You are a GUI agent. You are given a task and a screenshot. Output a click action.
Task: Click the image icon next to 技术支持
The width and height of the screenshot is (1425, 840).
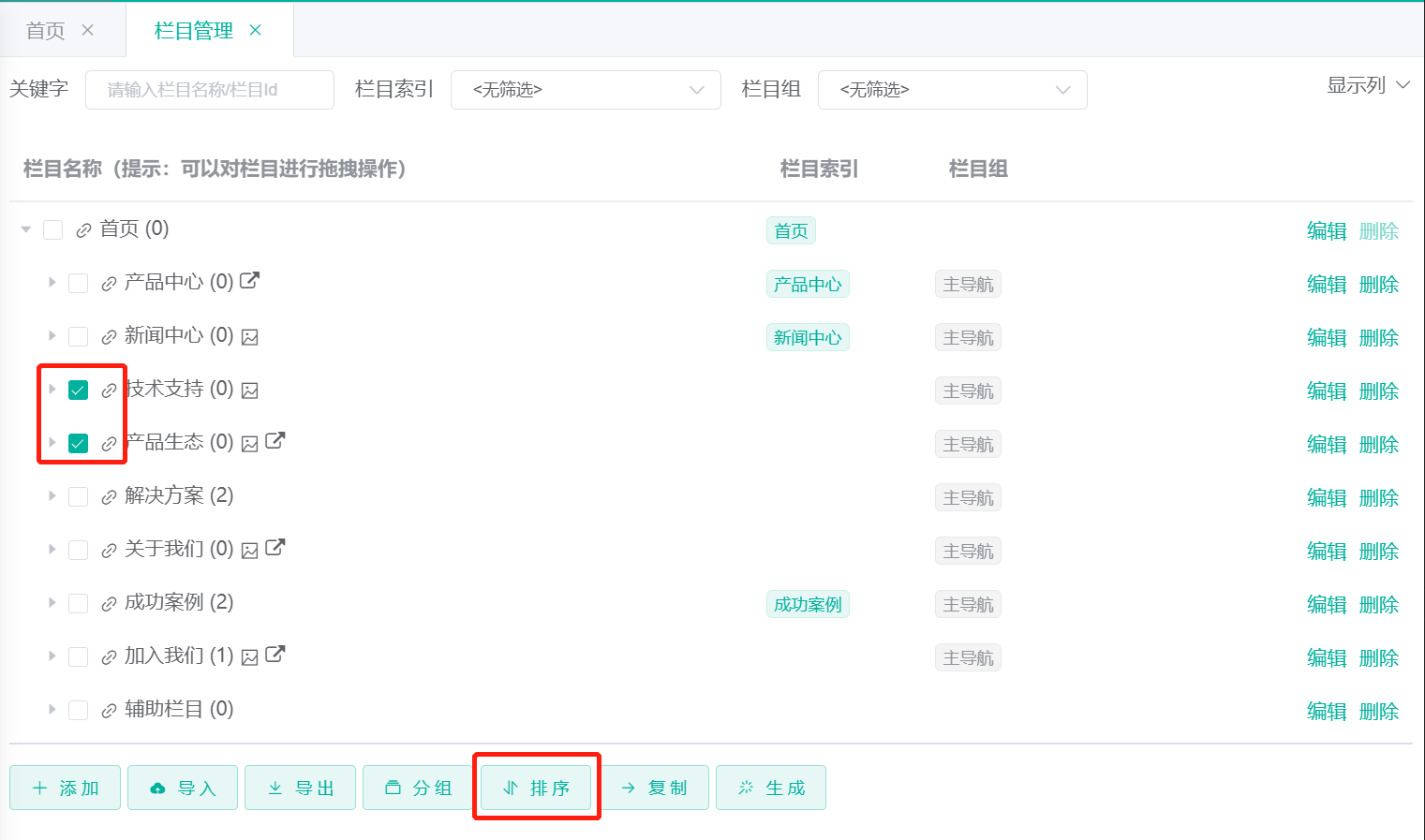(x=250, y=391)
